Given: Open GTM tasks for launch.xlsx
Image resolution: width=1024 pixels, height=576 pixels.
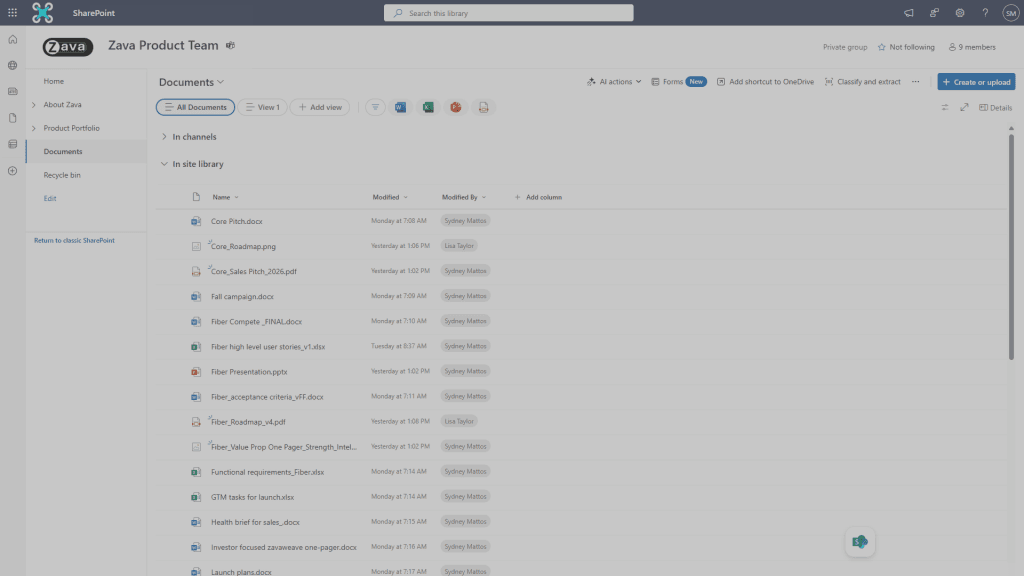Looking at the screenshot, I should point(252,497).
